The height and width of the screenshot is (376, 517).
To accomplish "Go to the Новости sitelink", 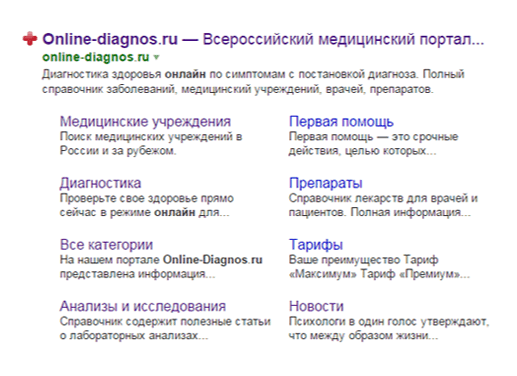I will 316,306.
